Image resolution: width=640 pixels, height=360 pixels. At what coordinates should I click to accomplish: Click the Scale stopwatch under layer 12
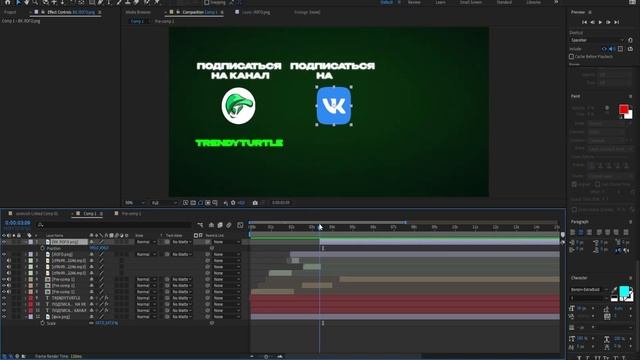42,323
